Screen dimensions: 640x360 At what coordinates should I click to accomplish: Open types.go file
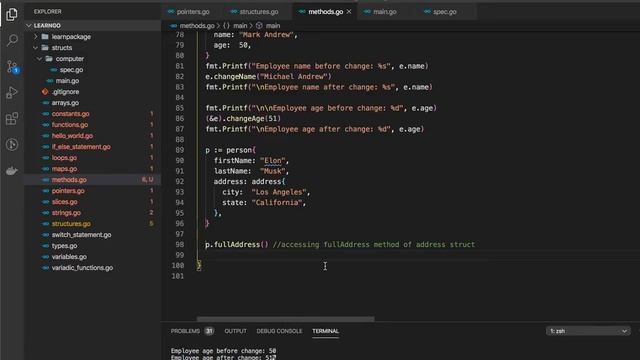tap(64, 246)
